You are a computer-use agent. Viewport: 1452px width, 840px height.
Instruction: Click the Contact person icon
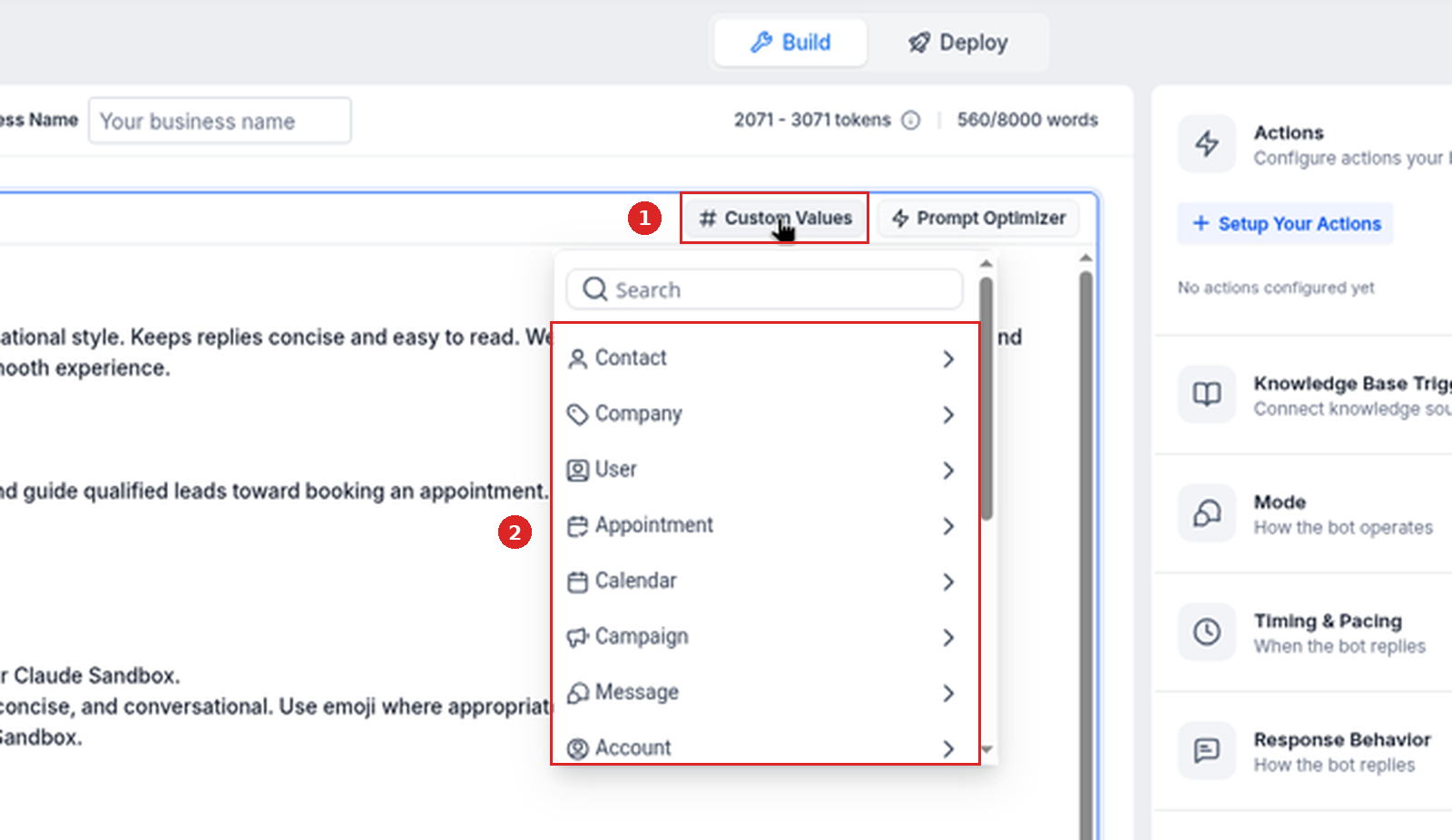tap(577, 359)
